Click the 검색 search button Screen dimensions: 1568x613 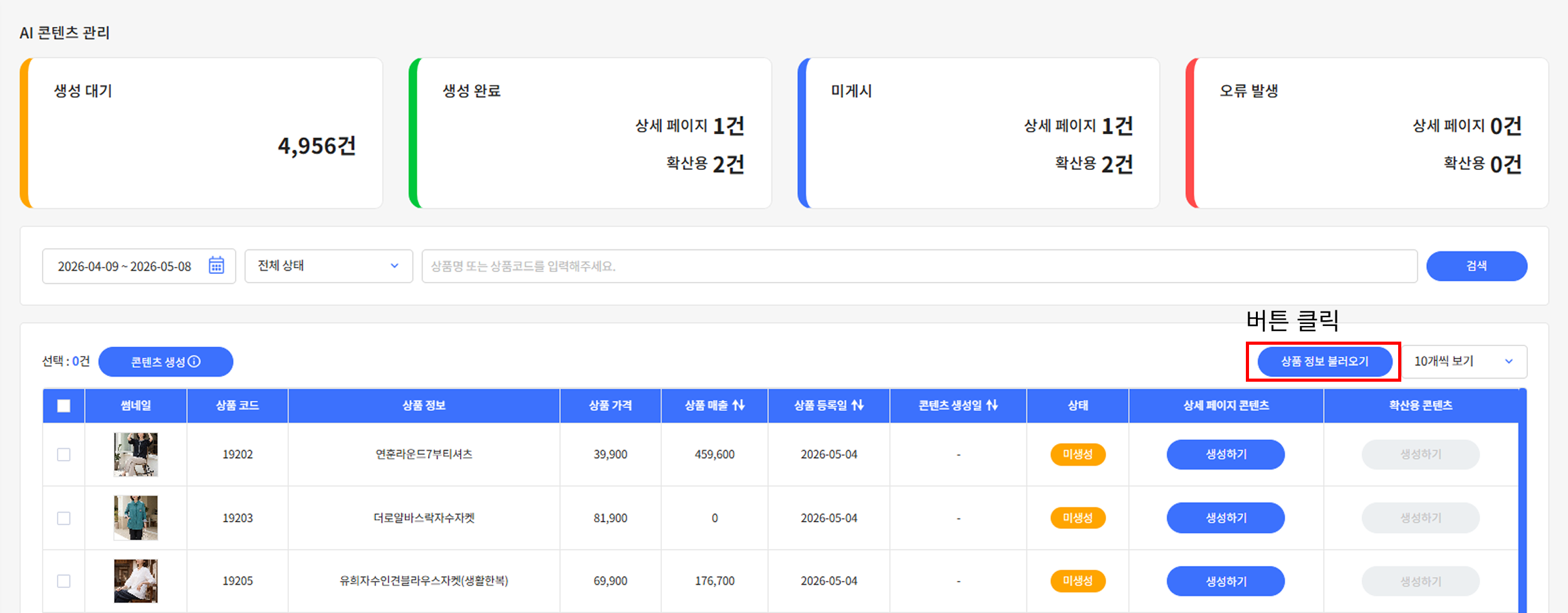pos(1477,266)
